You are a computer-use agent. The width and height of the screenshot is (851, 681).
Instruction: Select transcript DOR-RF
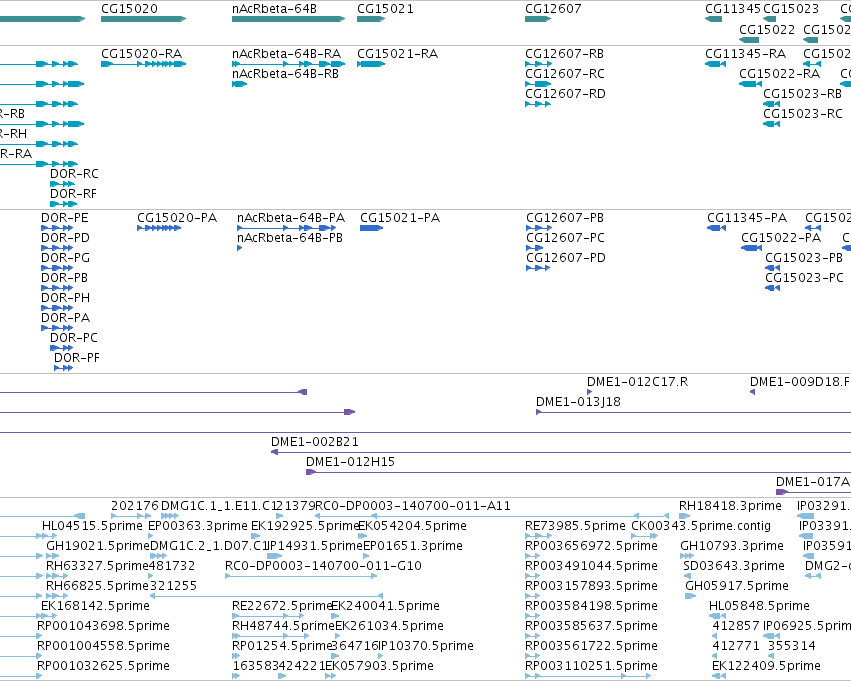63,204
